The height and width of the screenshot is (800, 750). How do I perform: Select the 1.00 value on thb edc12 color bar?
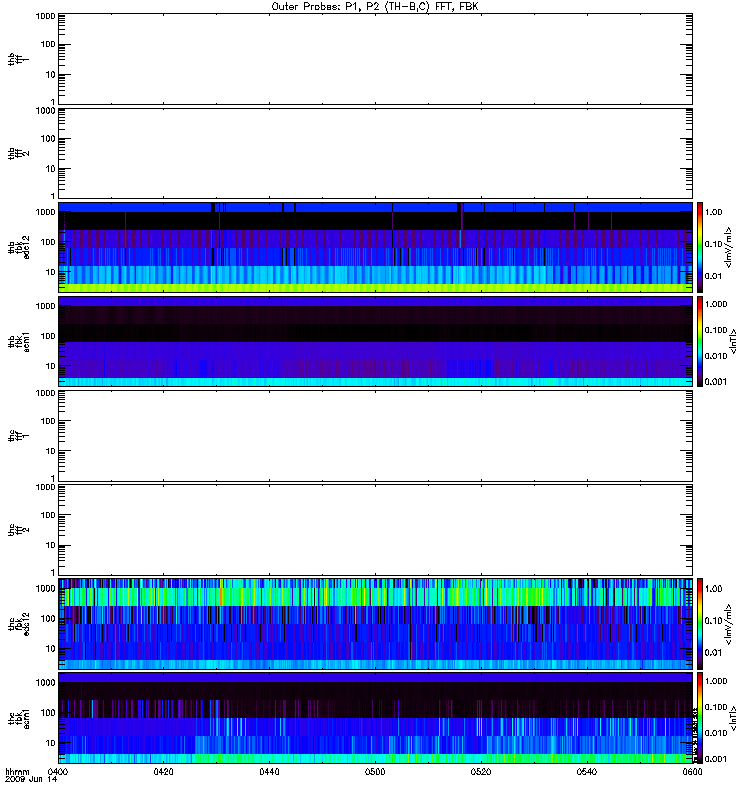click(x=713, y=212)
